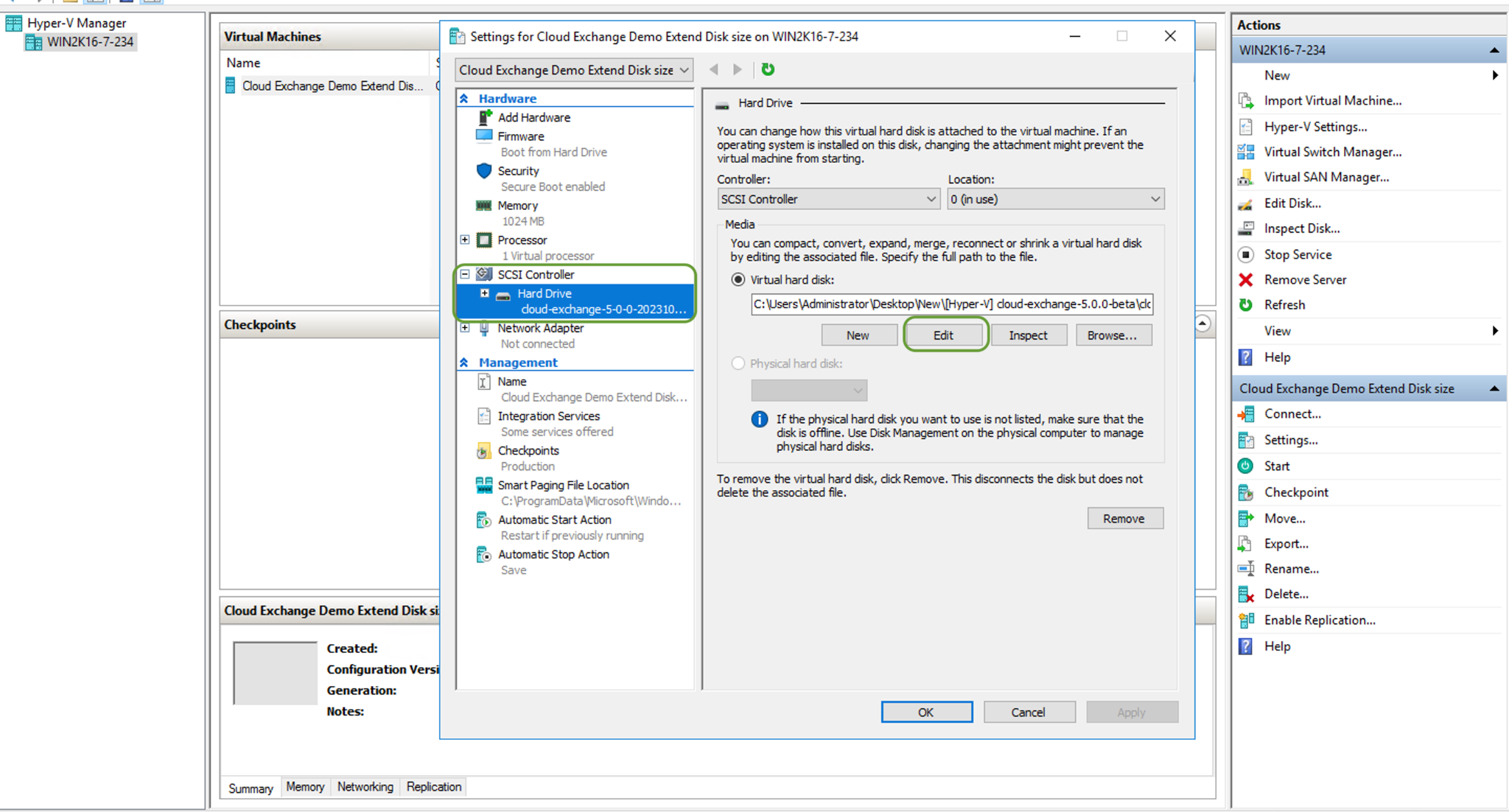Click Refresh in the Actions pane

[1284, 305]
